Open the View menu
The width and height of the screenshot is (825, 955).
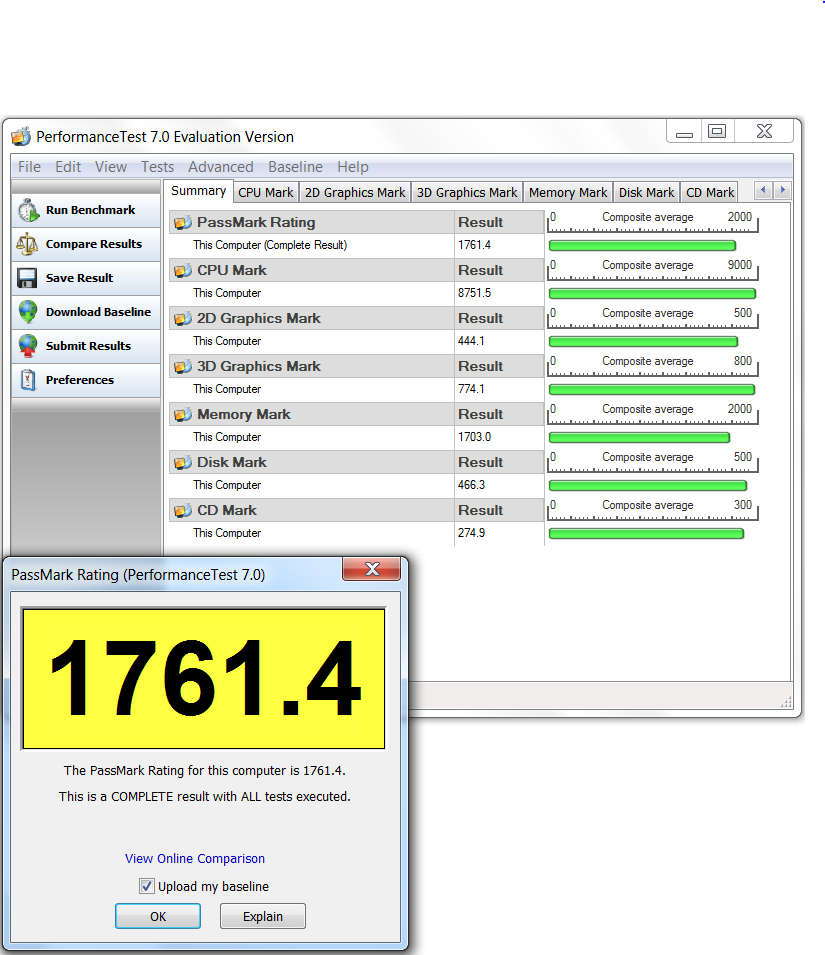111,167
